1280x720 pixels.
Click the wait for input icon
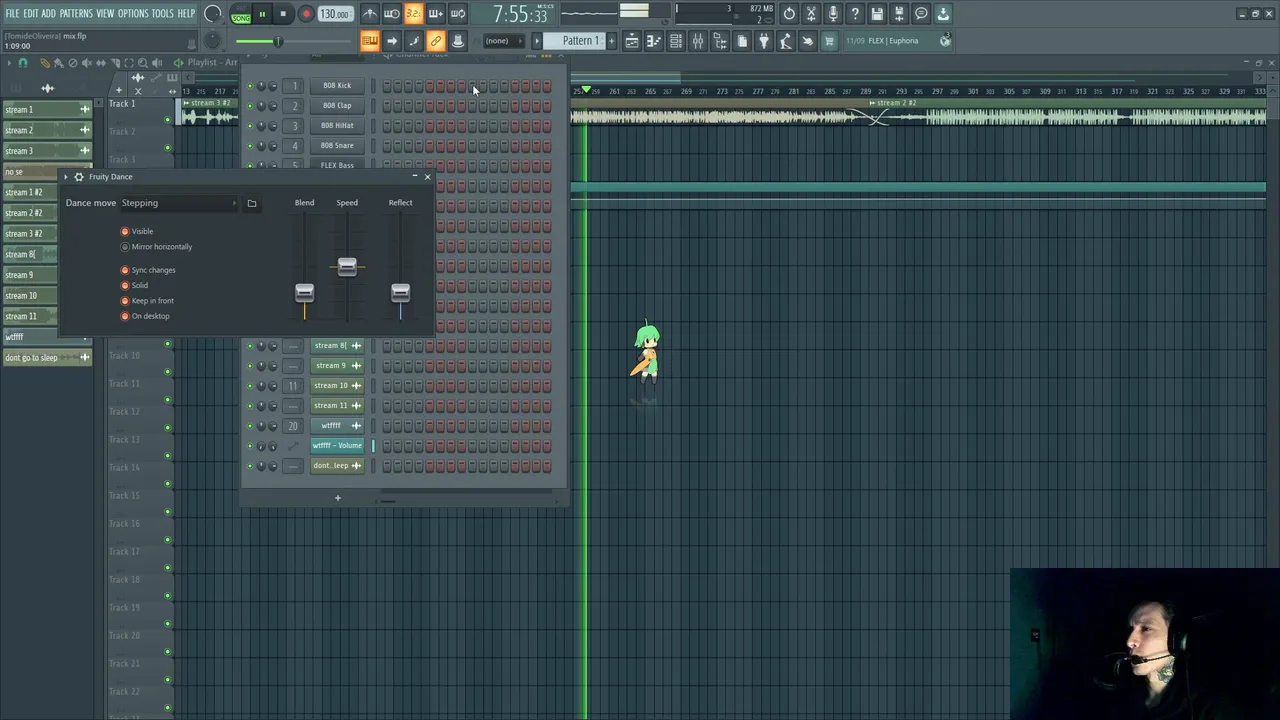tap(392, 14)
